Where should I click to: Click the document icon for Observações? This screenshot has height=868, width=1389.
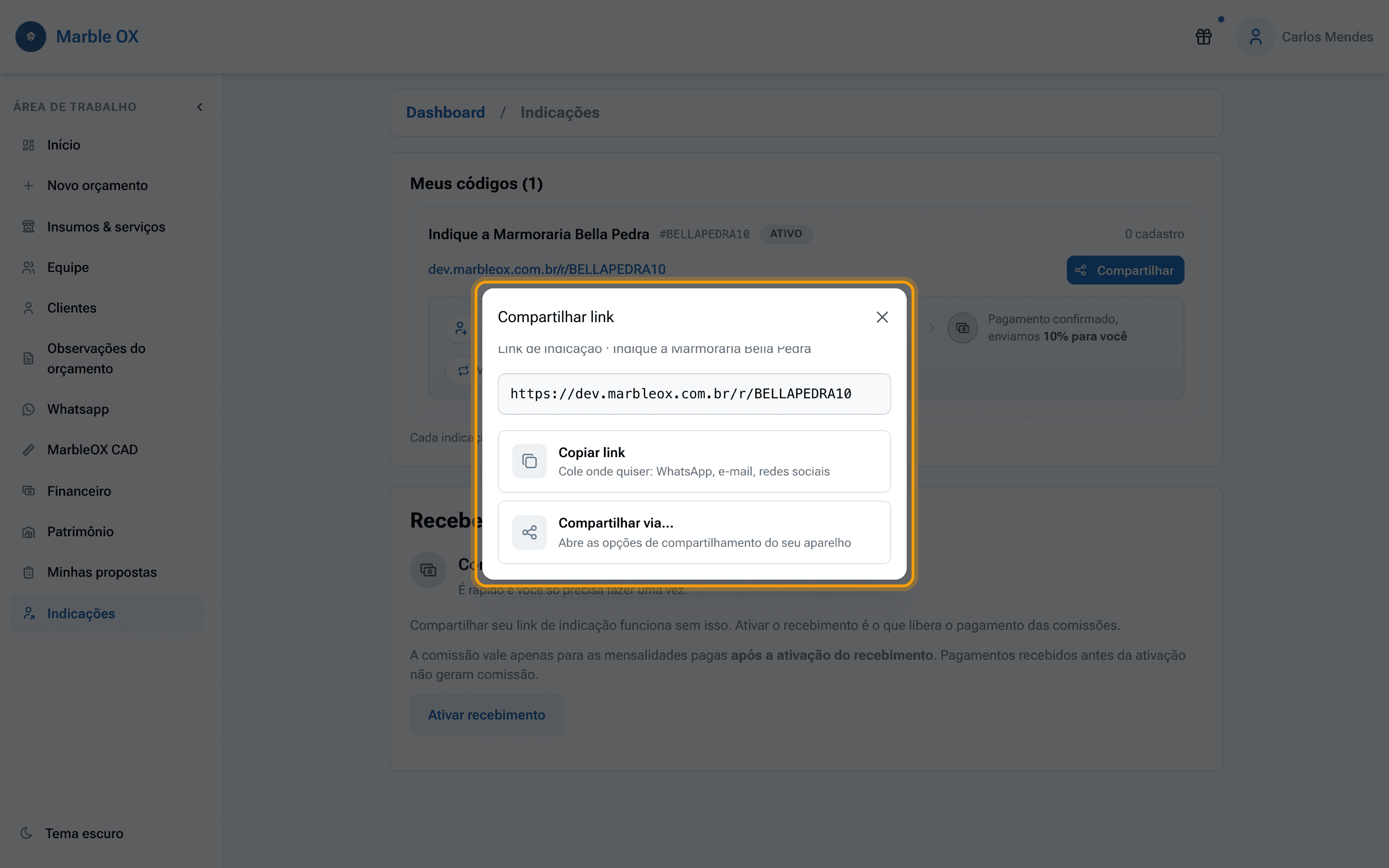tap(29, 358)
